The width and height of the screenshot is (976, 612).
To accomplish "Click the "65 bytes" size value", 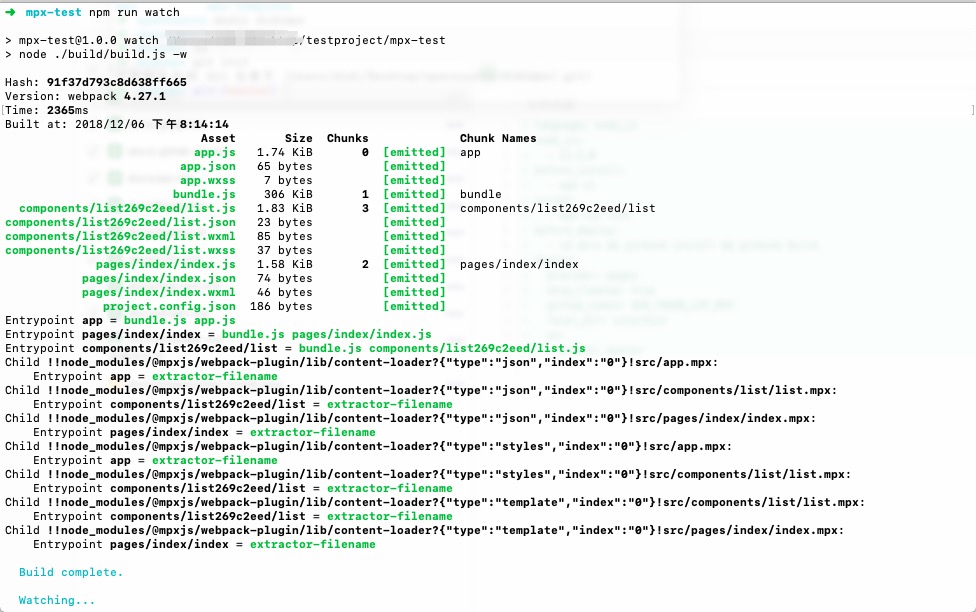I will tap(284, 166).
